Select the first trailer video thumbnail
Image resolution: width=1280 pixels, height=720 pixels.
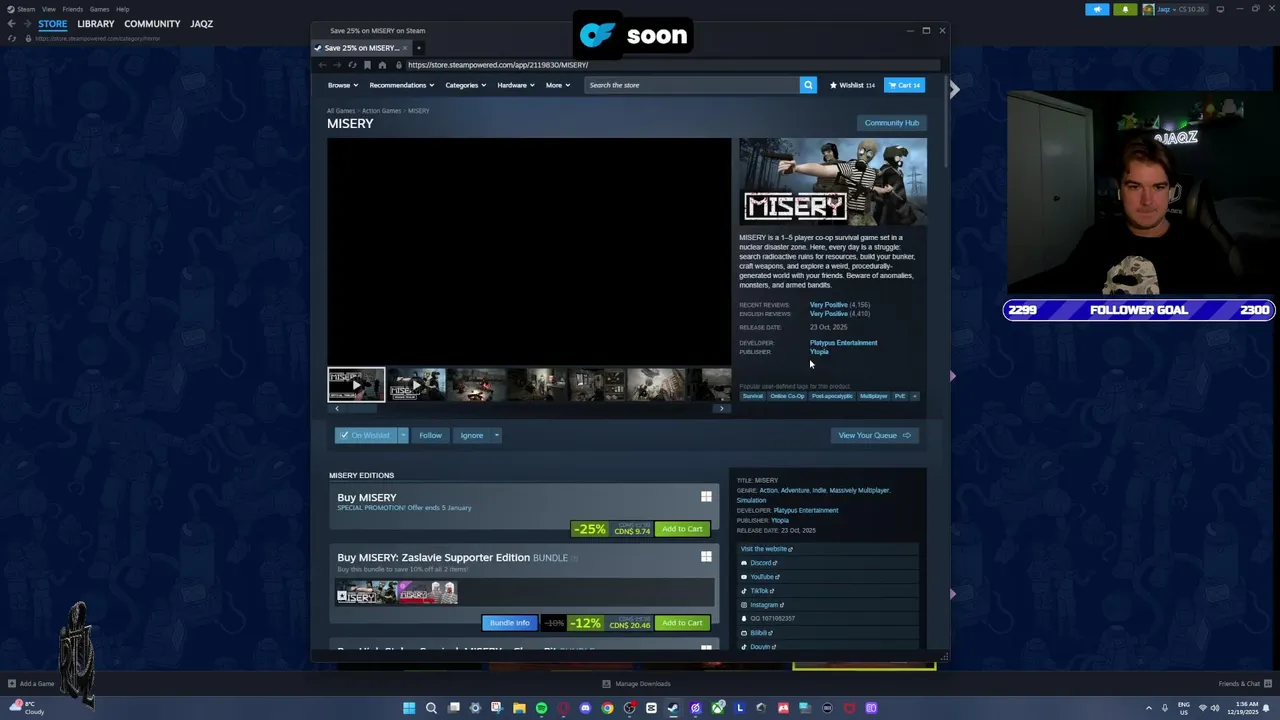[x=356, y=385]
